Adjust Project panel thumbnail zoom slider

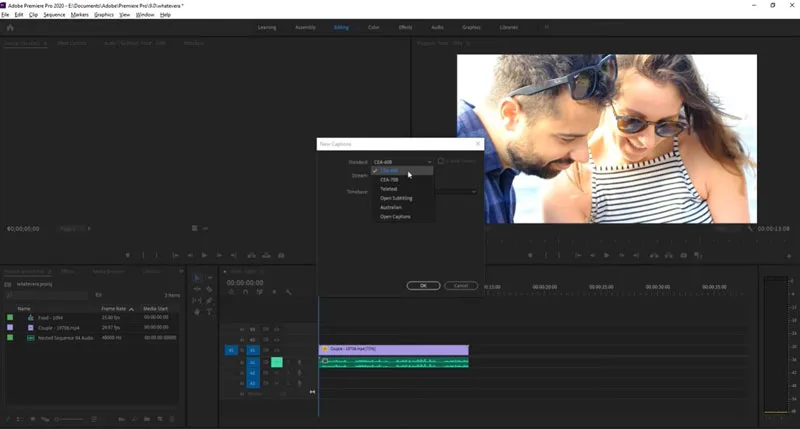click(69, 419)
